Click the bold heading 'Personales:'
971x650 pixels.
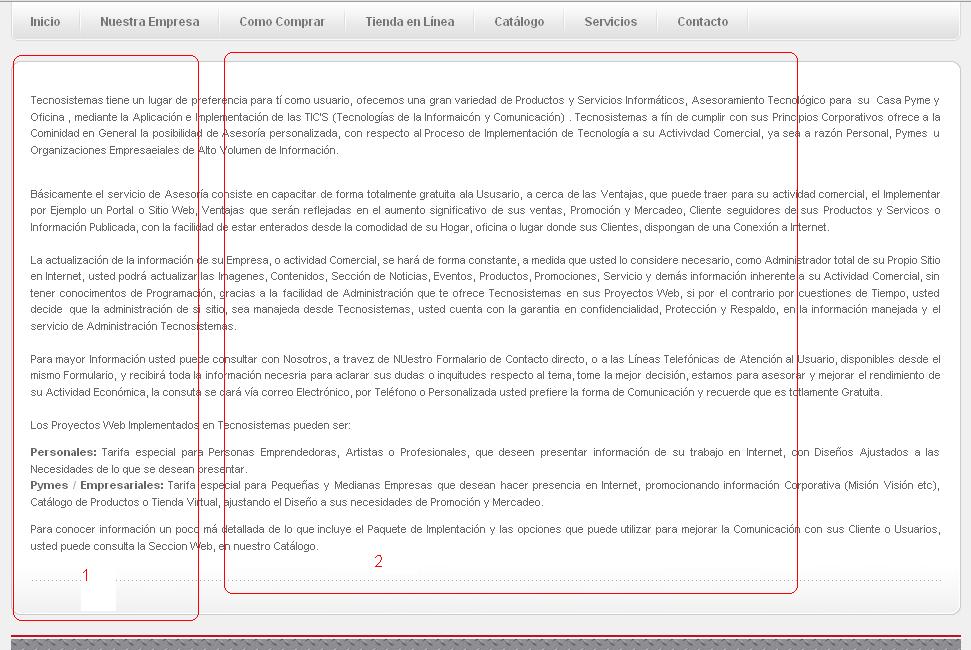click(x=63, y=453)
